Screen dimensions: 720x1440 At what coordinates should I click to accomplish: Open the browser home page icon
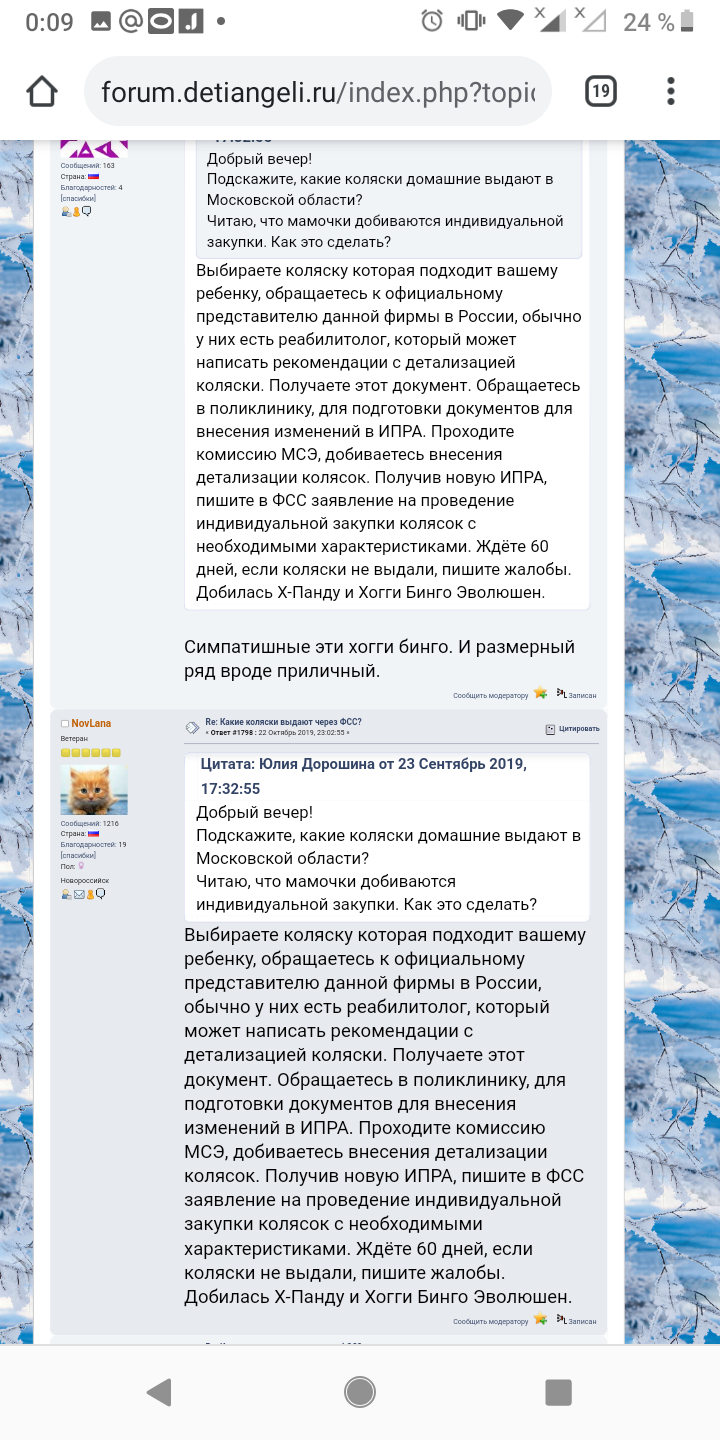click(x=42, y=92)
